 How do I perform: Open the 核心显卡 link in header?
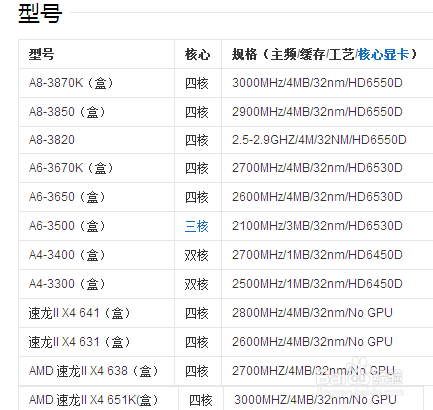coord(383,54)
